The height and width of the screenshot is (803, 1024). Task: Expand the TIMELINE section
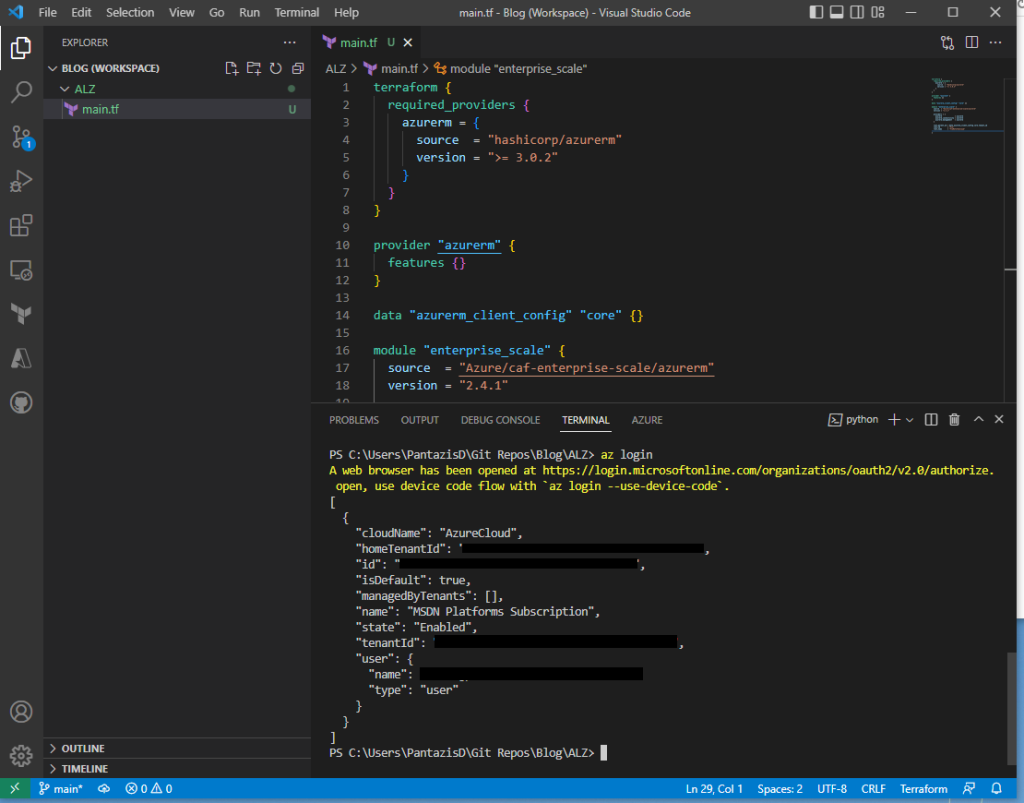click(x=83, y=769)
